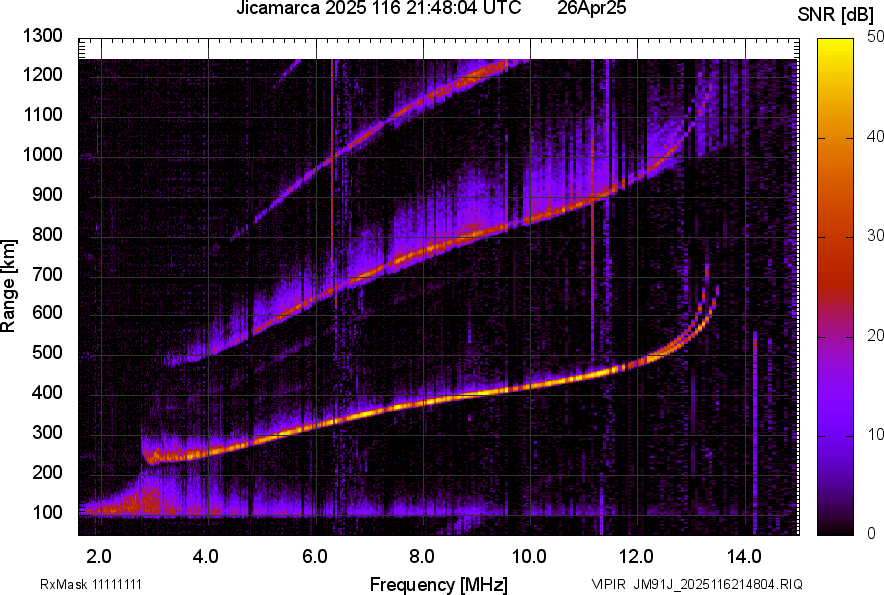Click the range tick label '1200'
The image size is (884, 595).
point(42,74)
